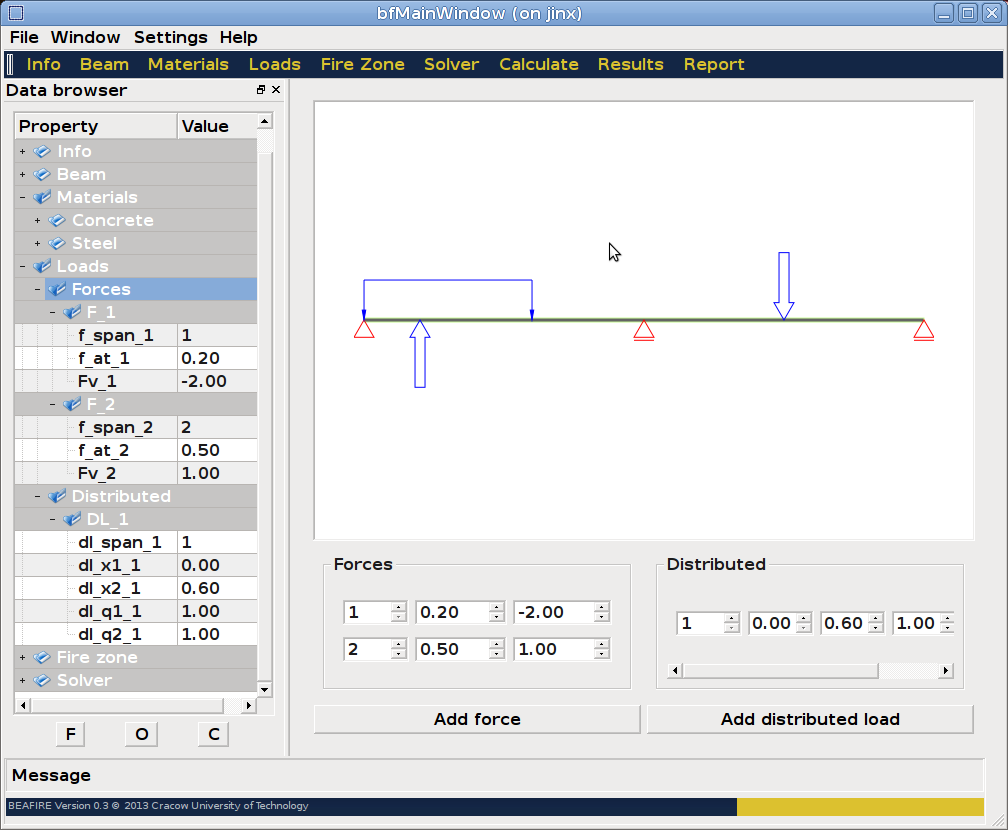
Task: Click the Steel item icon in Data browser
Action: coord(57,244)
